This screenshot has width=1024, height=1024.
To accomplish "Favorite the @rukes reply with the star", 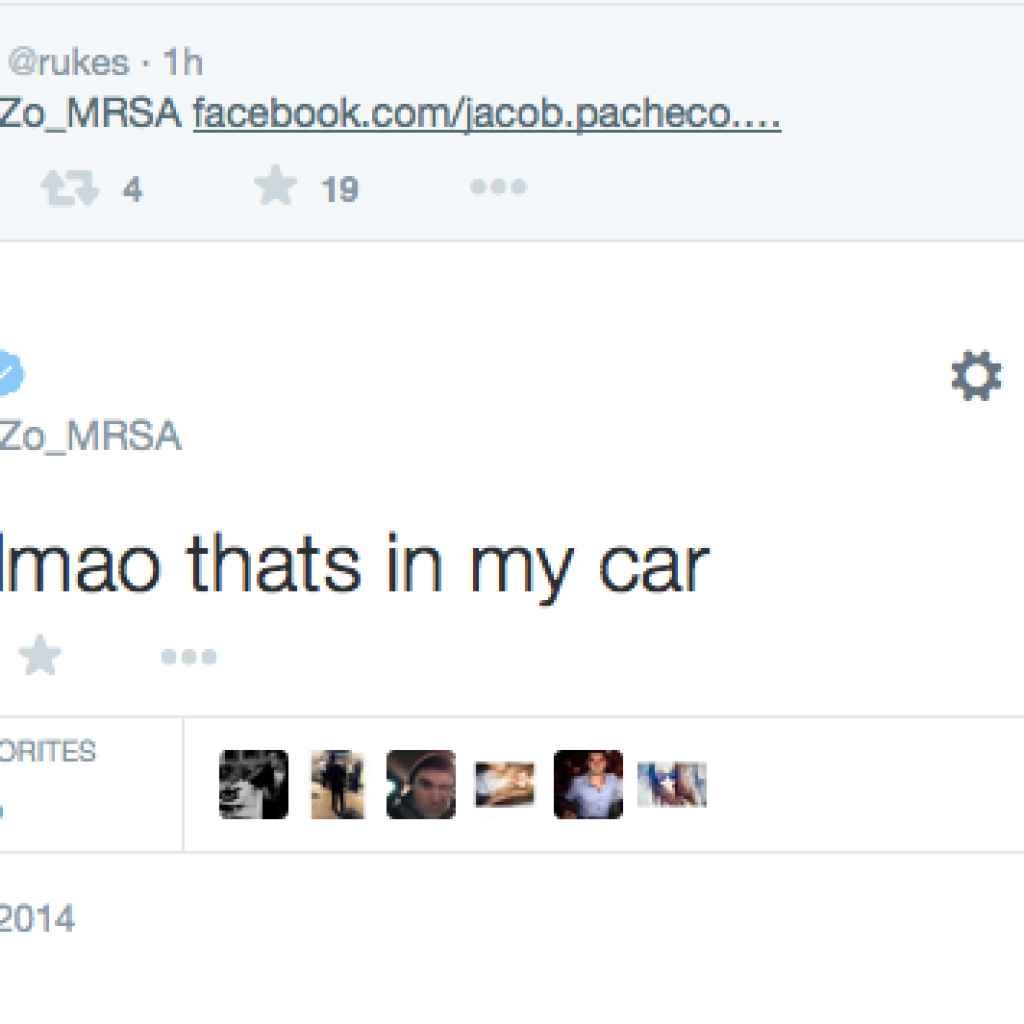I will (275, 187).
